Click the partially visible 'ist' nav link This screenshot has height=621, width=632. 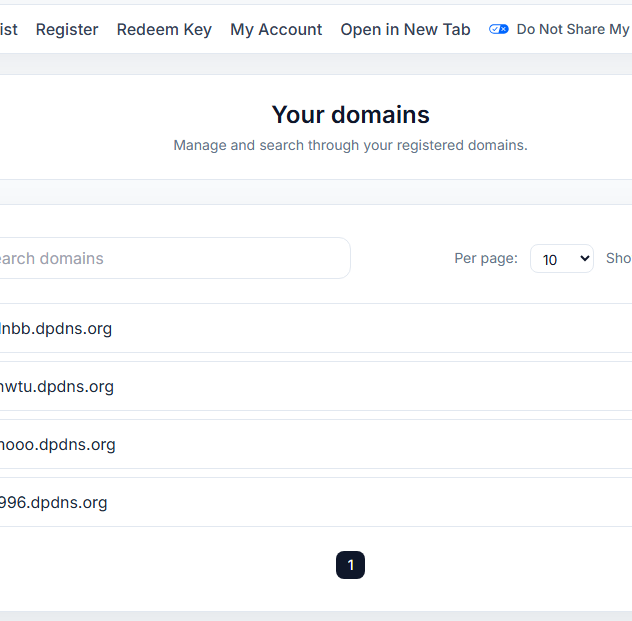coord(9,29)
